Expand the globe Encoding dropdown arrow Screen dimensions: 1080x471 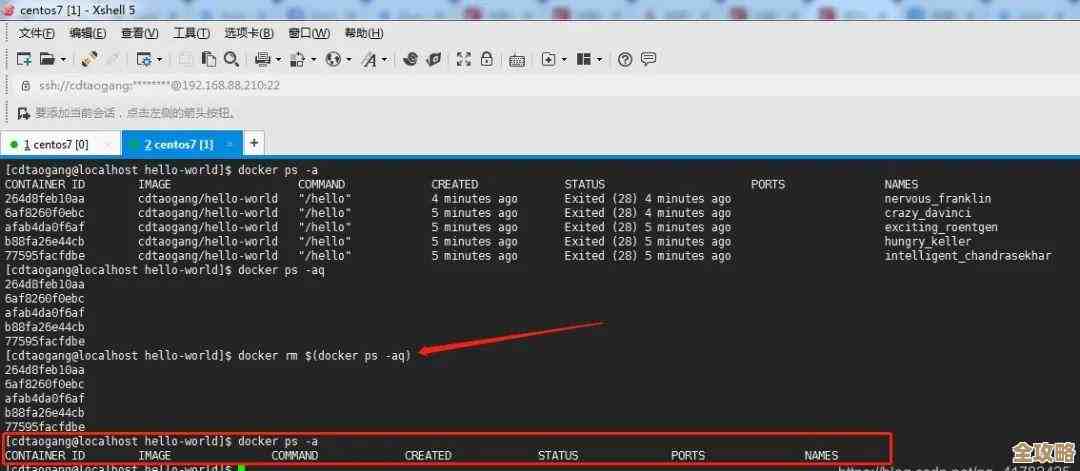click(x=349, y=60)
